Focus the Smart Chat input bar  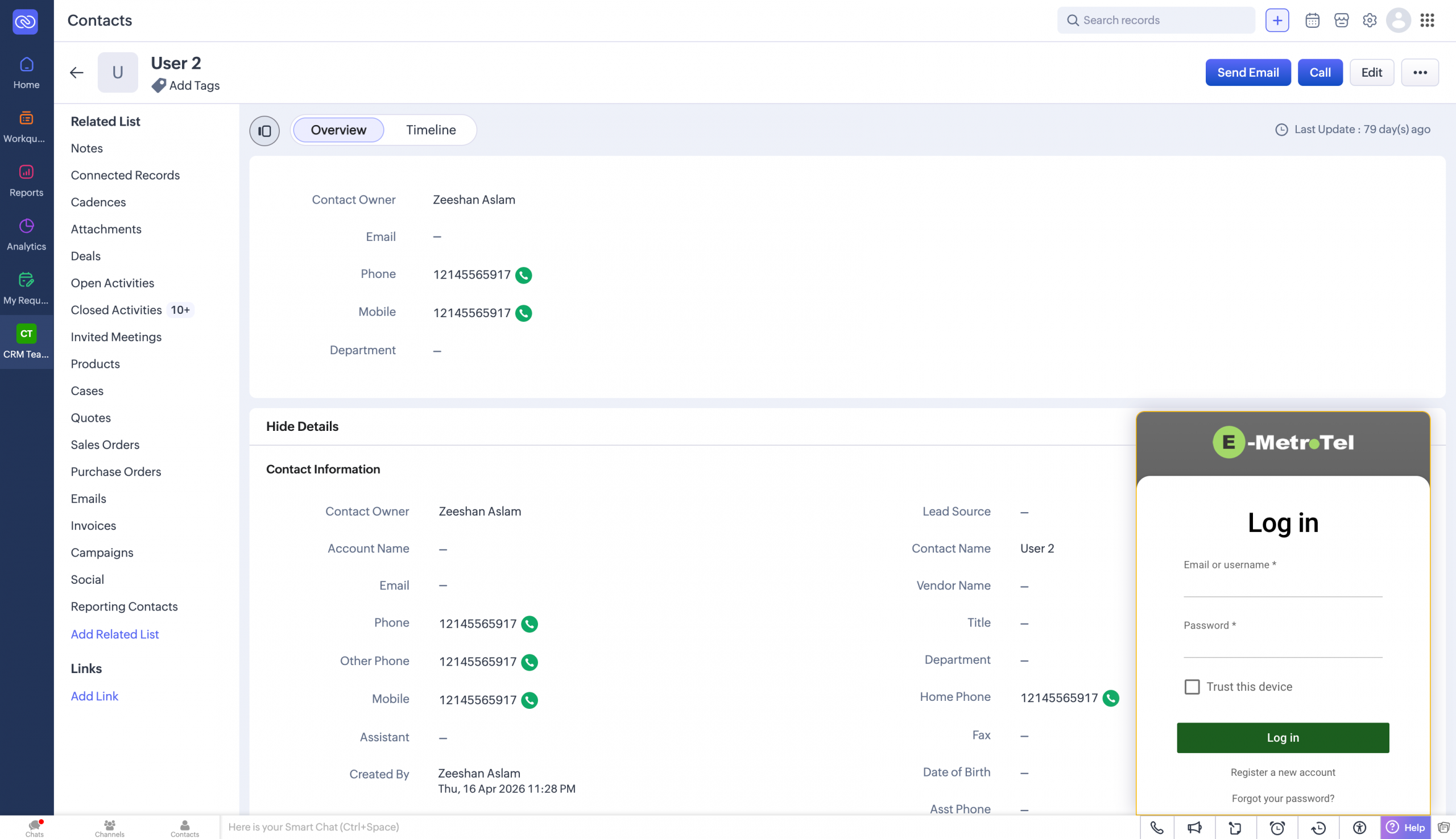click(x=680, y=828)
